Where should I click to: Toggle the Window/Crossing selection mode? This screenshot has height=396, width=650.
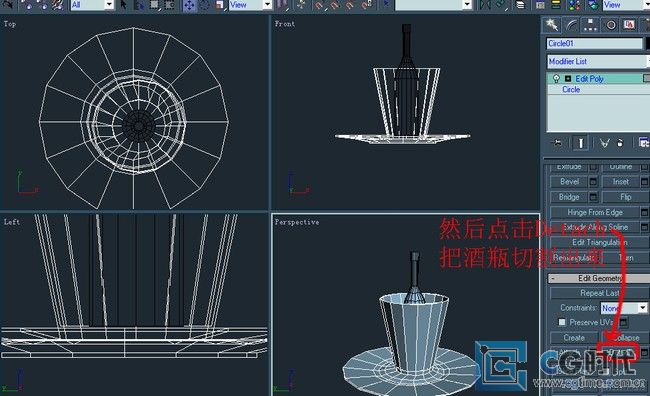(170, 5)
